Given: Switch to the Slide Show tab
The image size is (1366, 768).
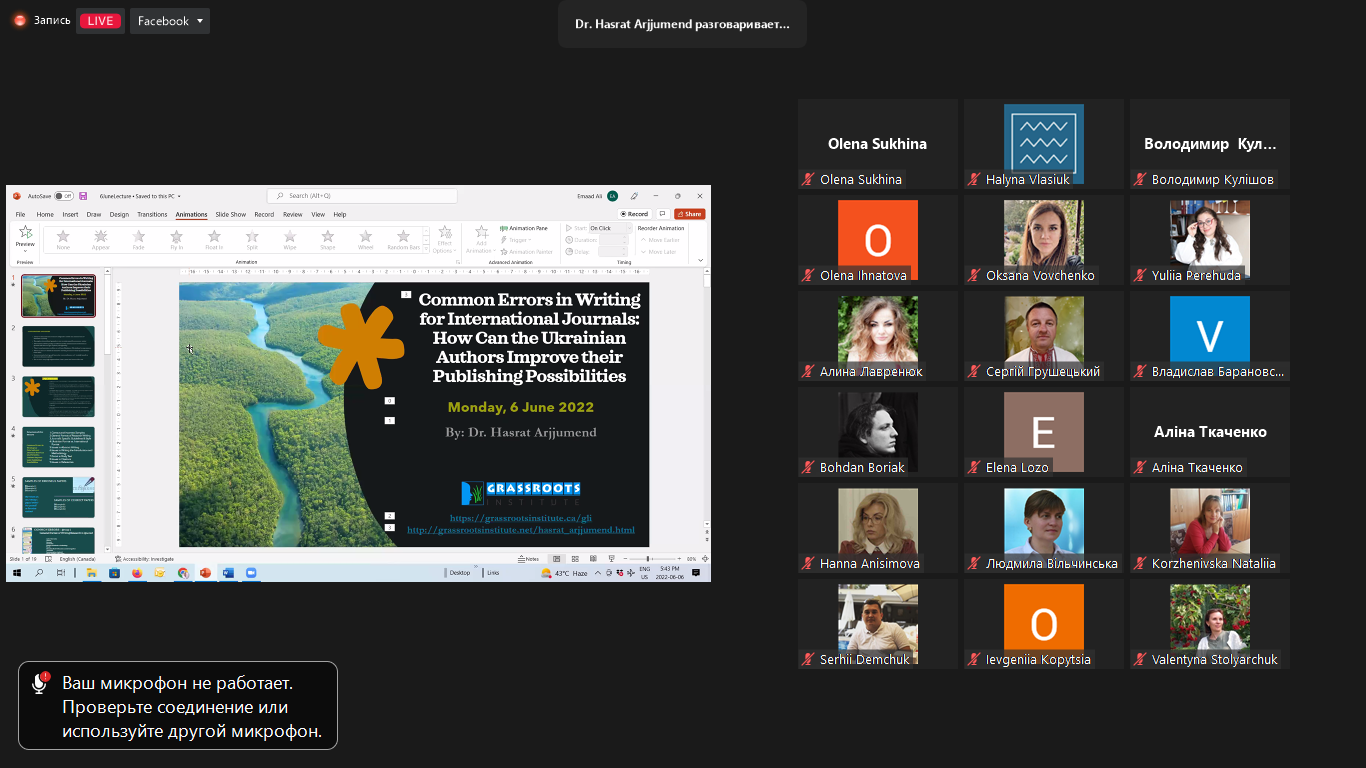Looking at the screenshot, I should (x=230, y=214).
